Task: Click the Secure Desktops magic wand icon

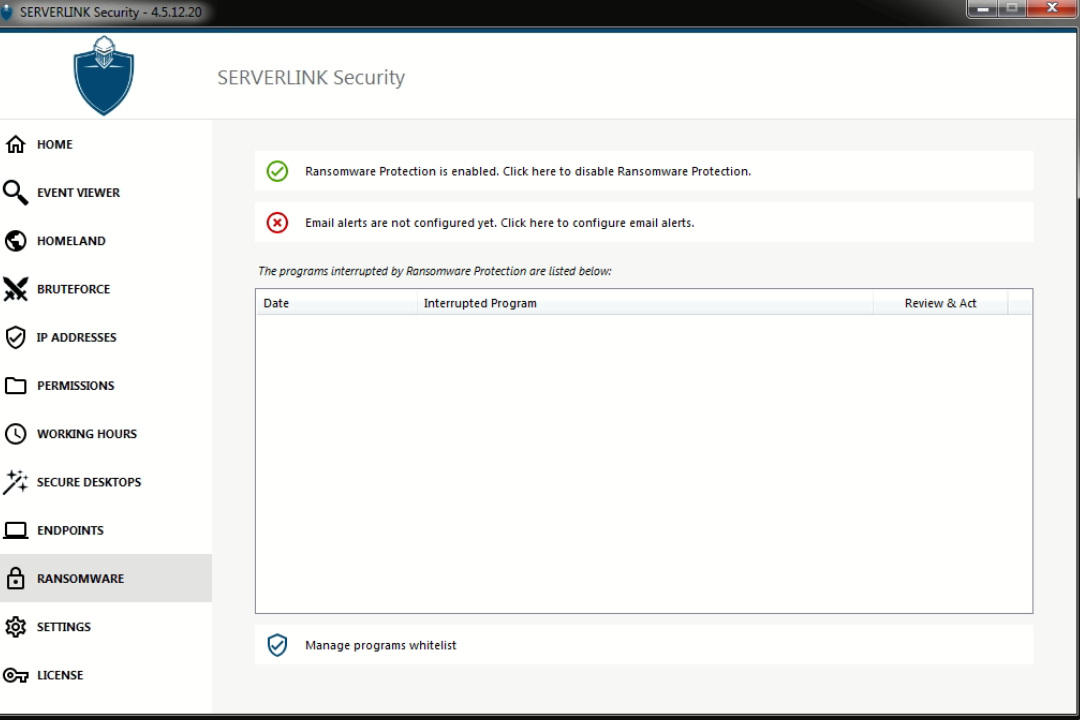Action: tap(16, 482)
